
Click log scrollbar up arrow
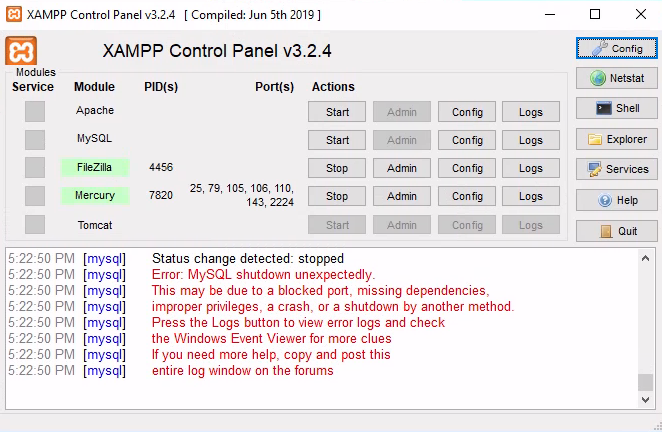645,258
